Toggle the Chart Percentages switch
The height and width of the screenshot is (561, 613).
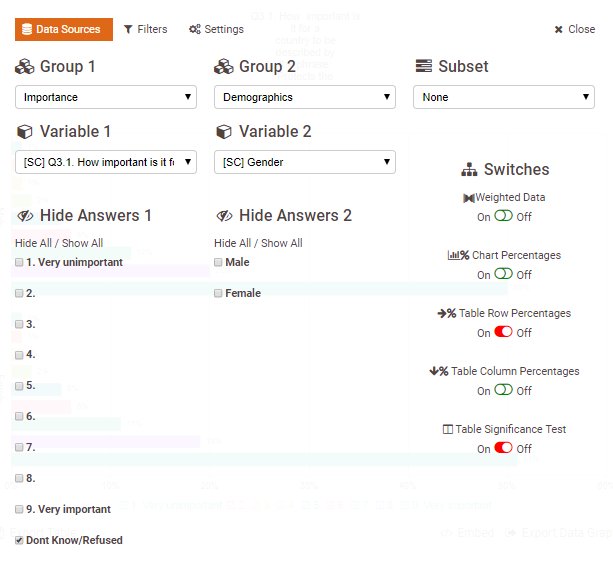click(503, 274)
